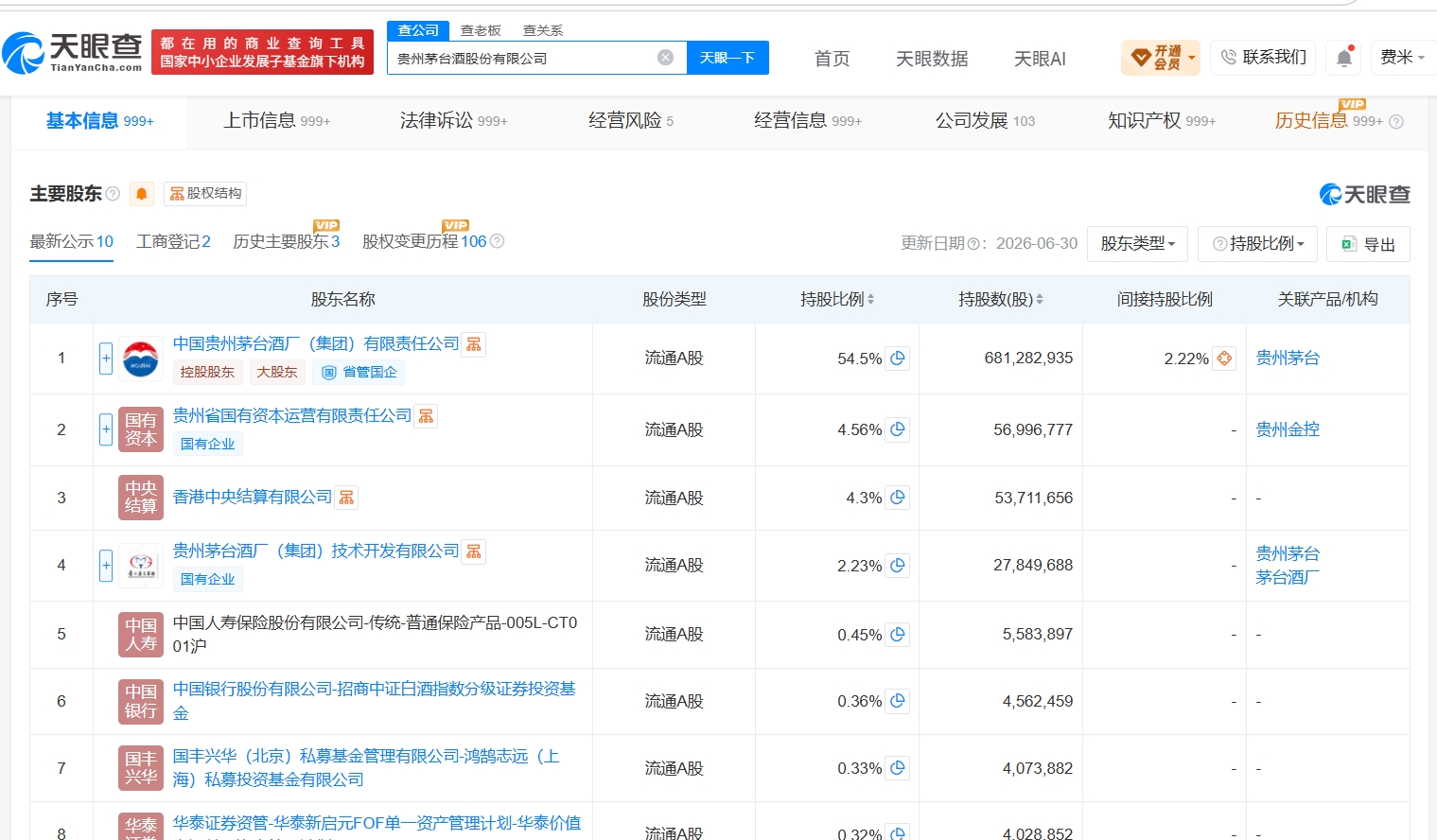
Task: Open equity structure icon after 贵州茅台酒厂（集团）技术开发有限公司
Action: (474, 551)
